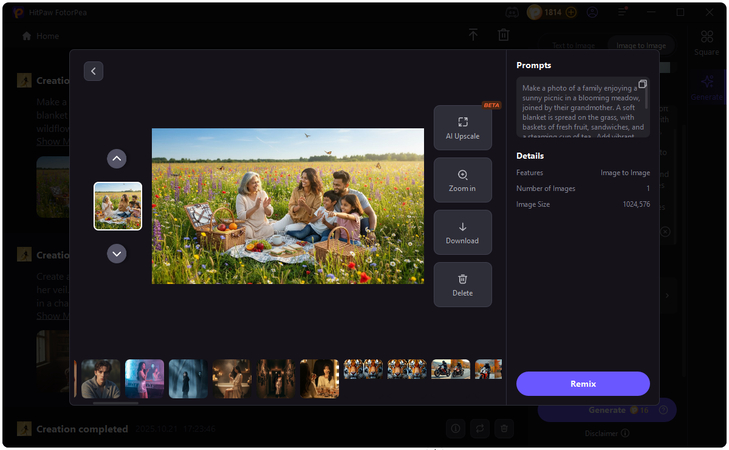The image size is (729, 450).
Task: Switch to the Image to Image tab
Action: tap(641, 45)
